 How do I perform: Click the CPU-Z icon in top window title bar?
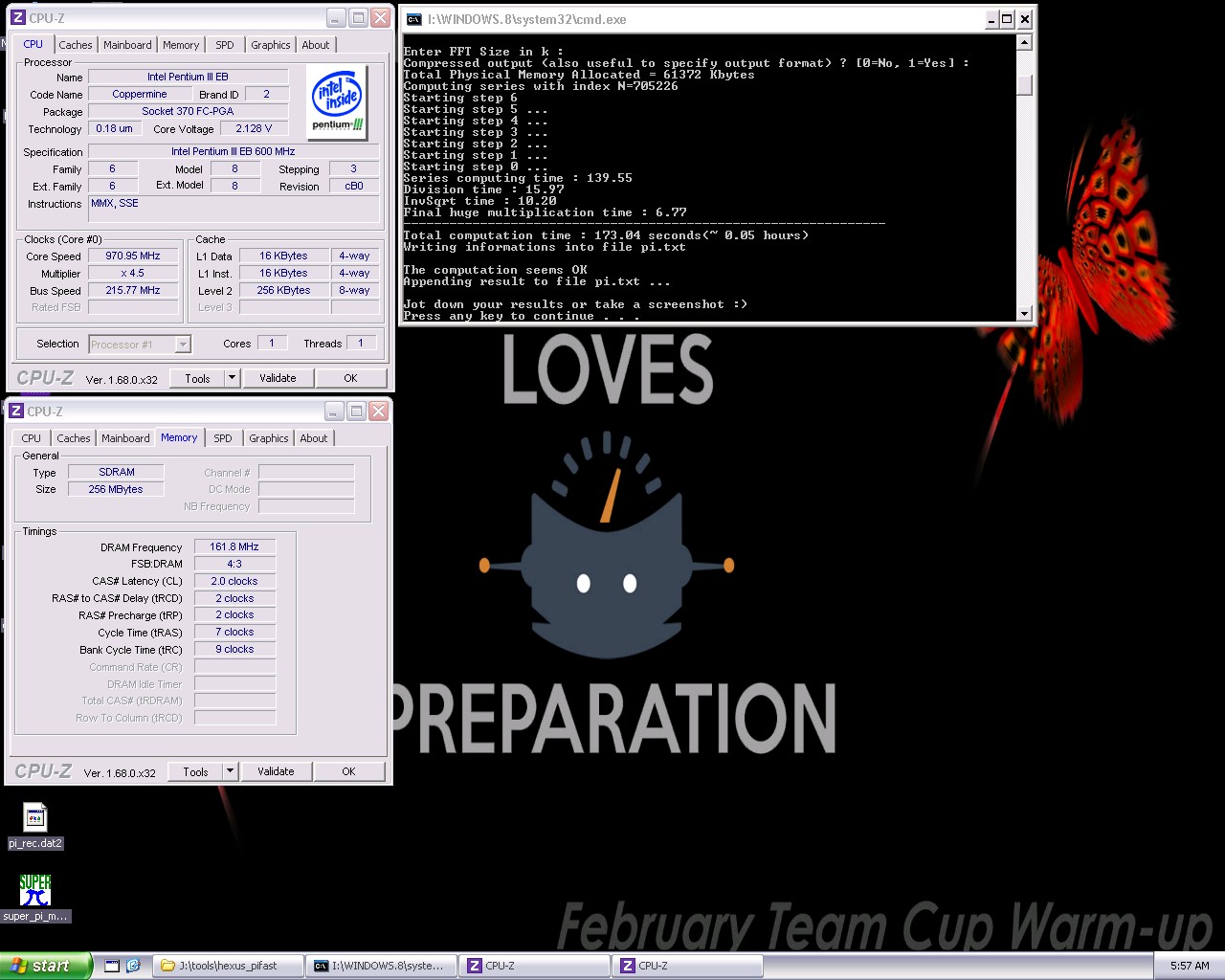17,18
